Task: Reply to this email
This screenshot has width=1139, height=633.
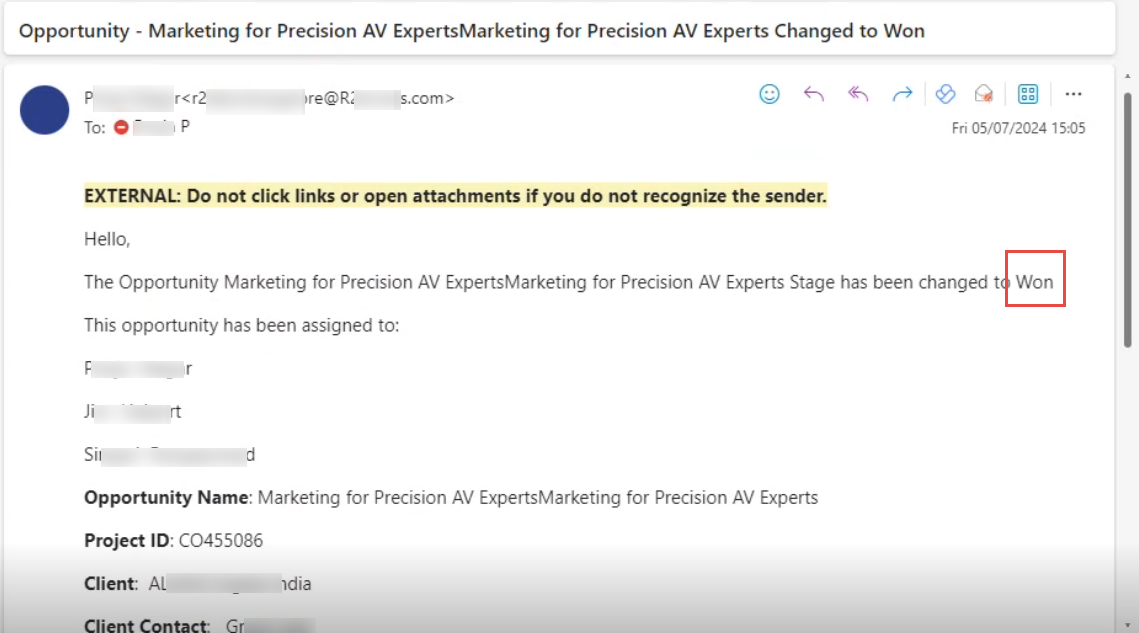Action: pyautogui.click(x=814, y=94)
